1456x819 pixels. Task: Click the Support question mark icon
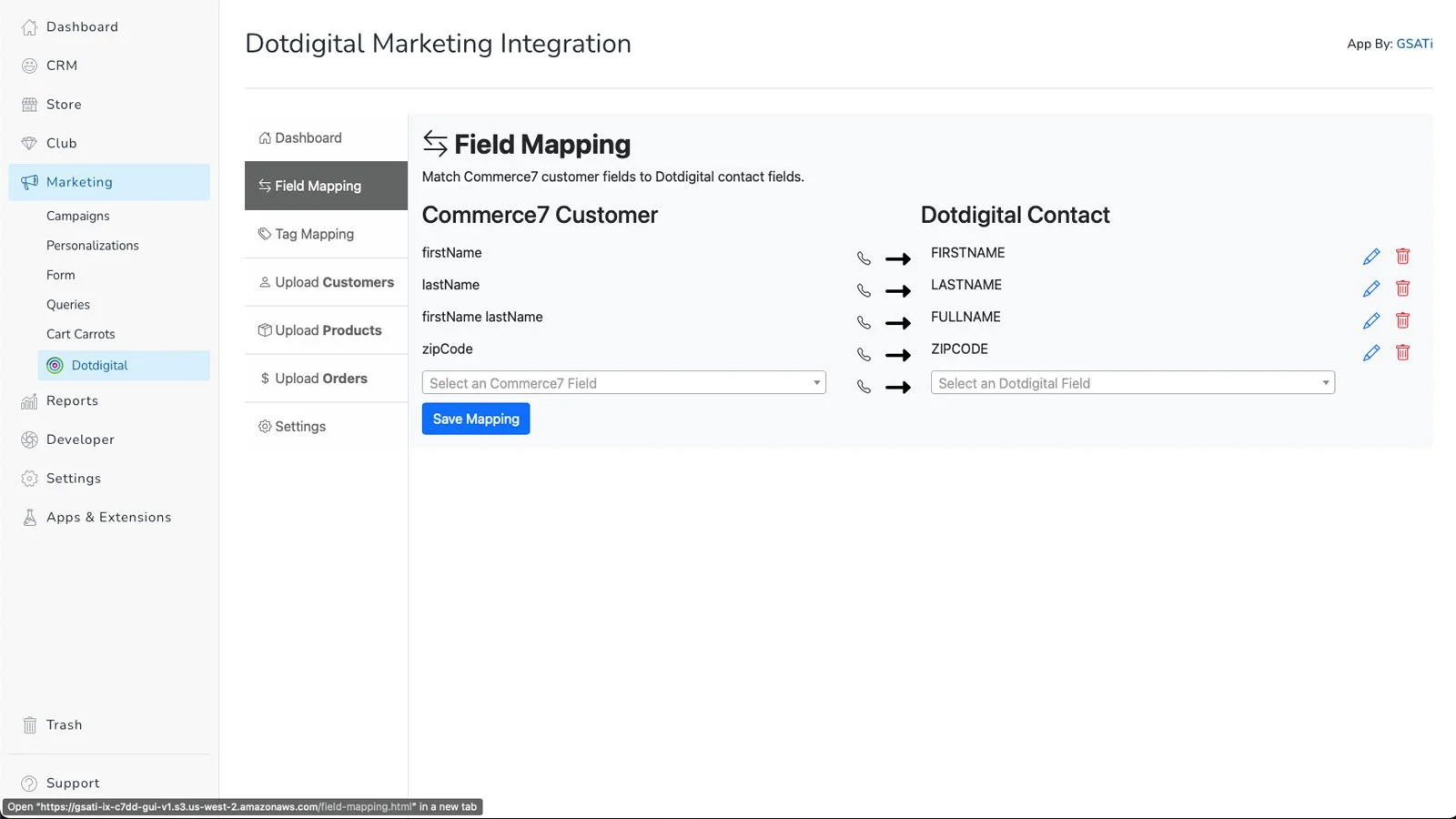pos(29,784)
